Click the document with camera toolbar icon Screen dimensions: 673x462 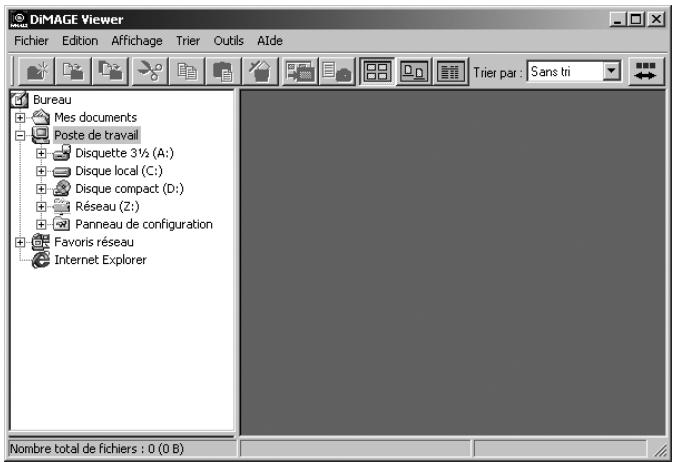point(336,71)
